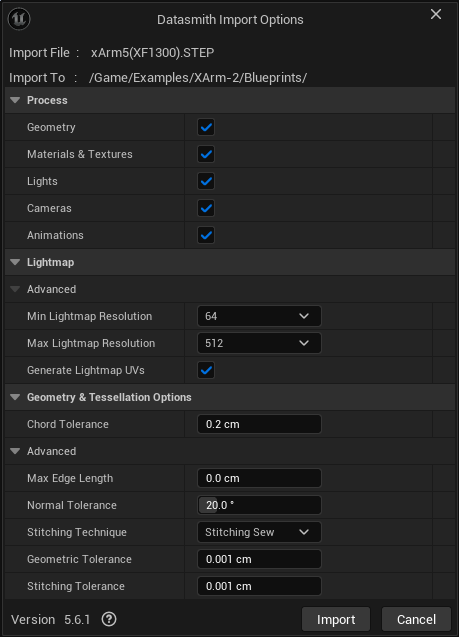Toggle the Cameras checkbox

click(x=206, y=208)
